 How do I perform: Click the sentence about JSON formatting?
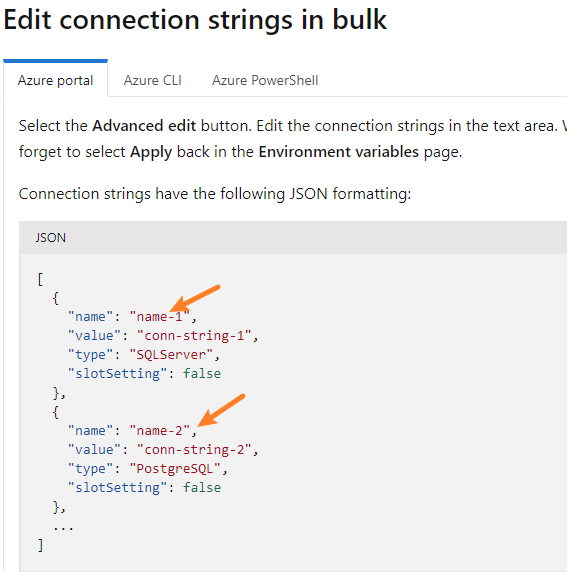215,194
